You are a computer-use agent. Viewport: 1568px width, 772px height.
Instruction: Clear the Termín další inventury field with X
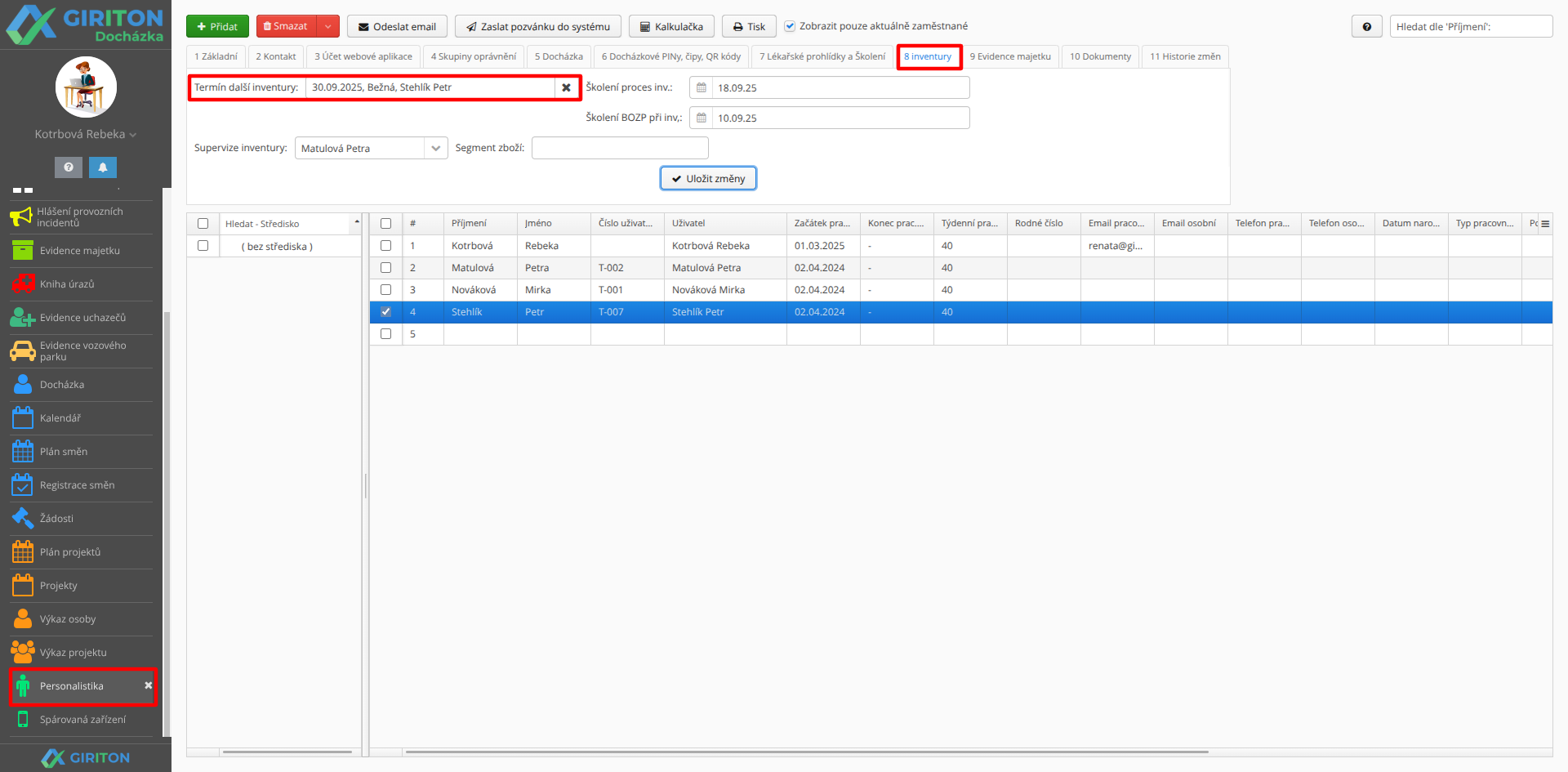pyautogui.click(x=566, y=87)
